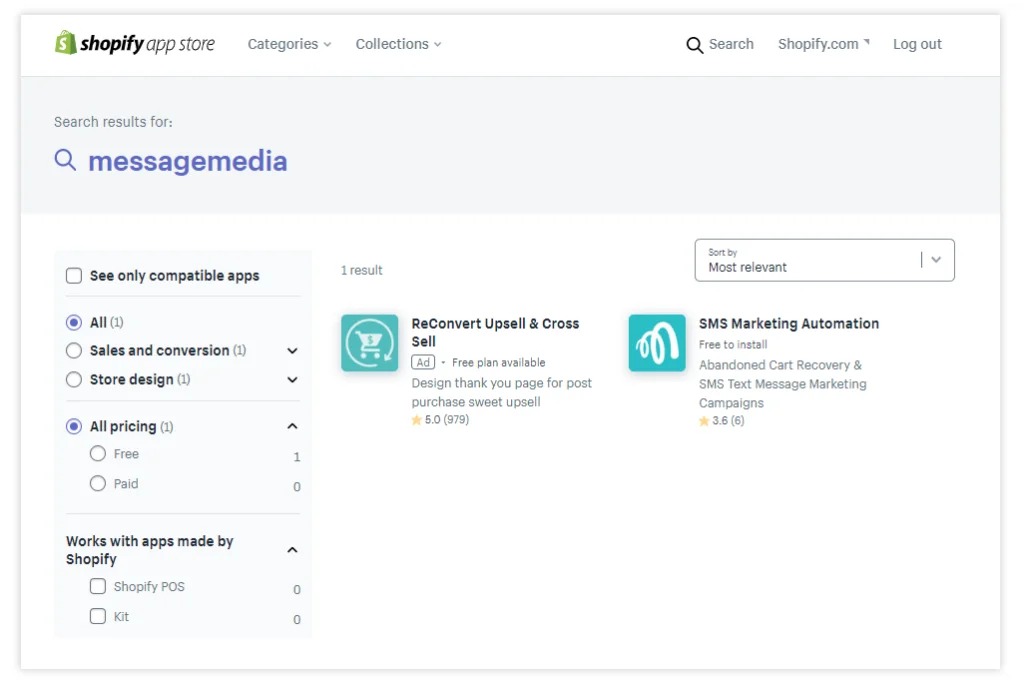Select the Paid pricing option

tap(98, 483)
